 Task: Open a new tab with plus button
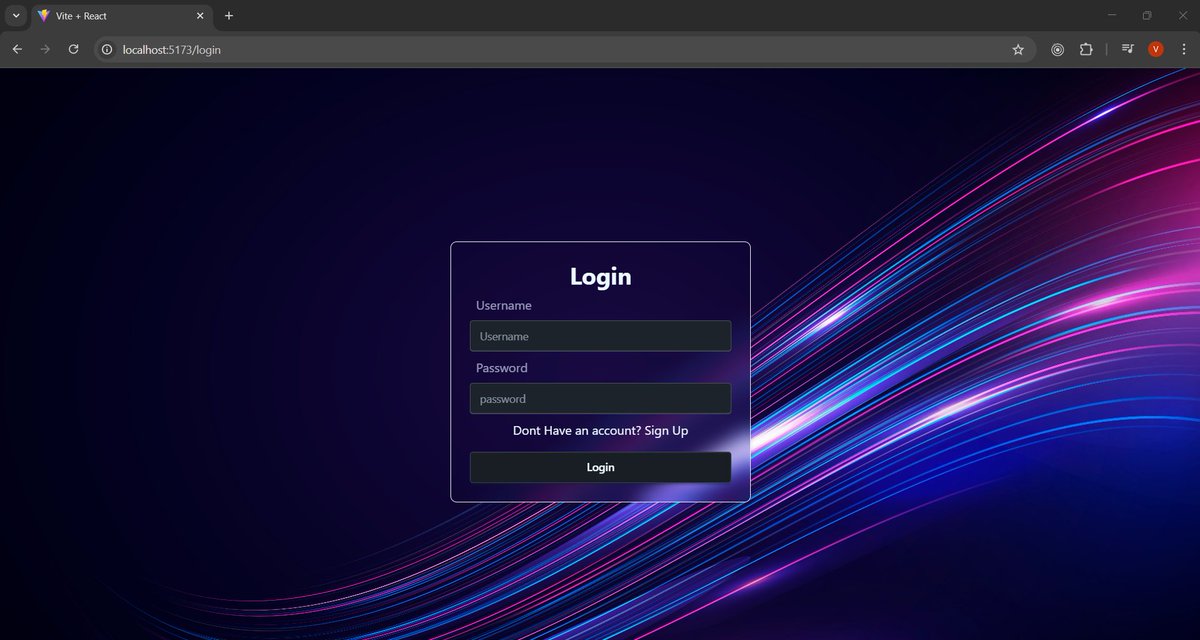pyautogui.click(x=229, y=16)
